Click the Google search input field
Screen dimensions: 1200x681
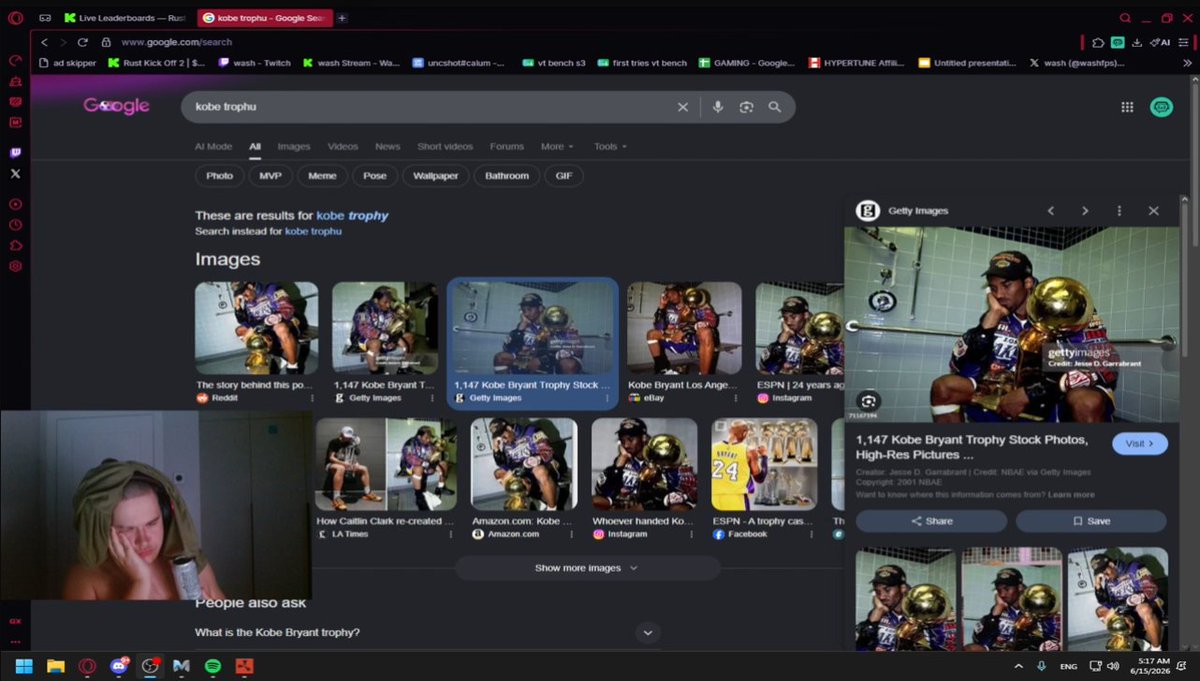pos(430,107)
